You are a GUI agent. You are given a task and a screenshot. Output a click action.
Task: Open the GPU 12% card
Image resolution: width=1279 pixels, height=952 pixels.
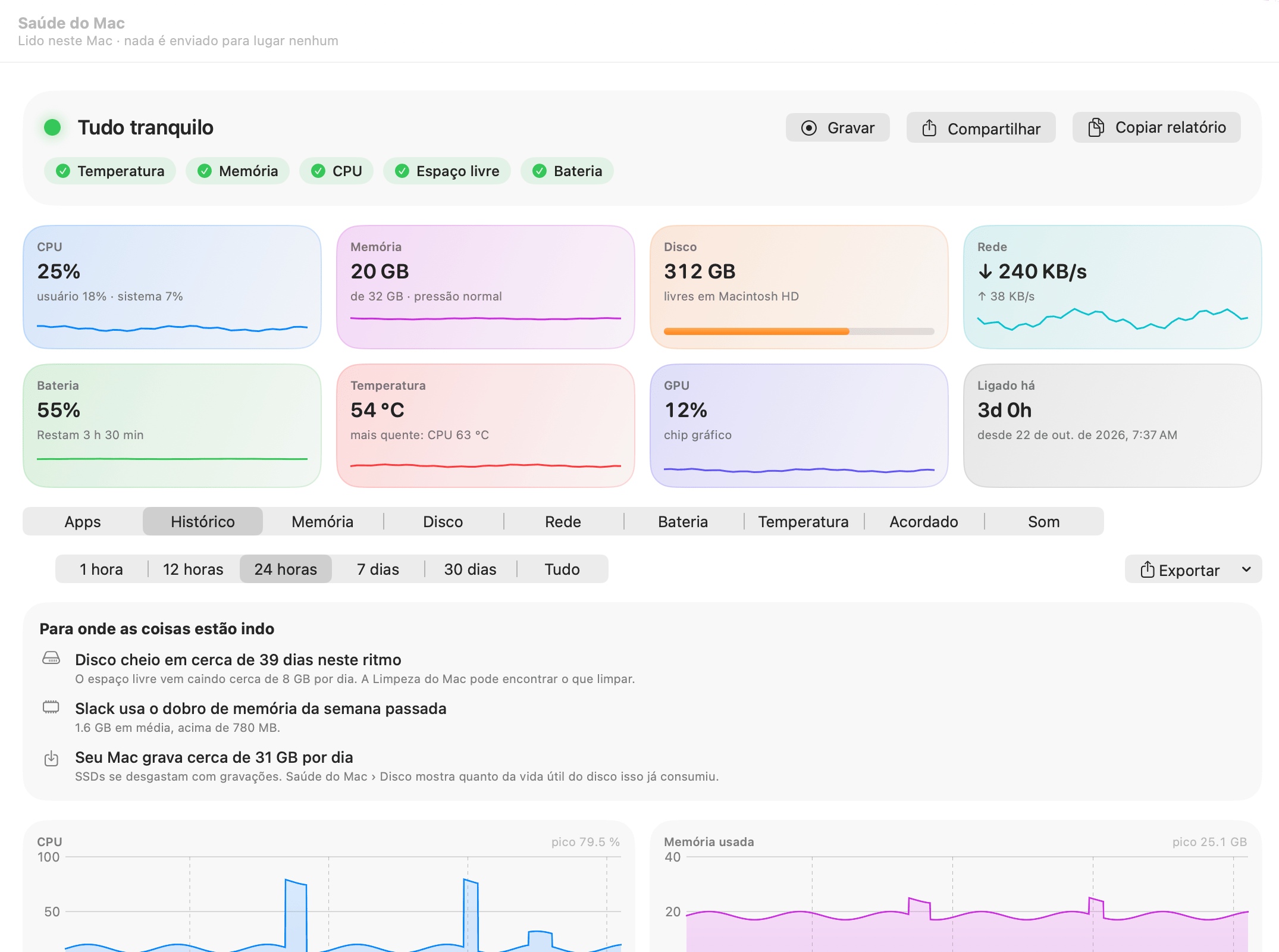tap(799, 425)
